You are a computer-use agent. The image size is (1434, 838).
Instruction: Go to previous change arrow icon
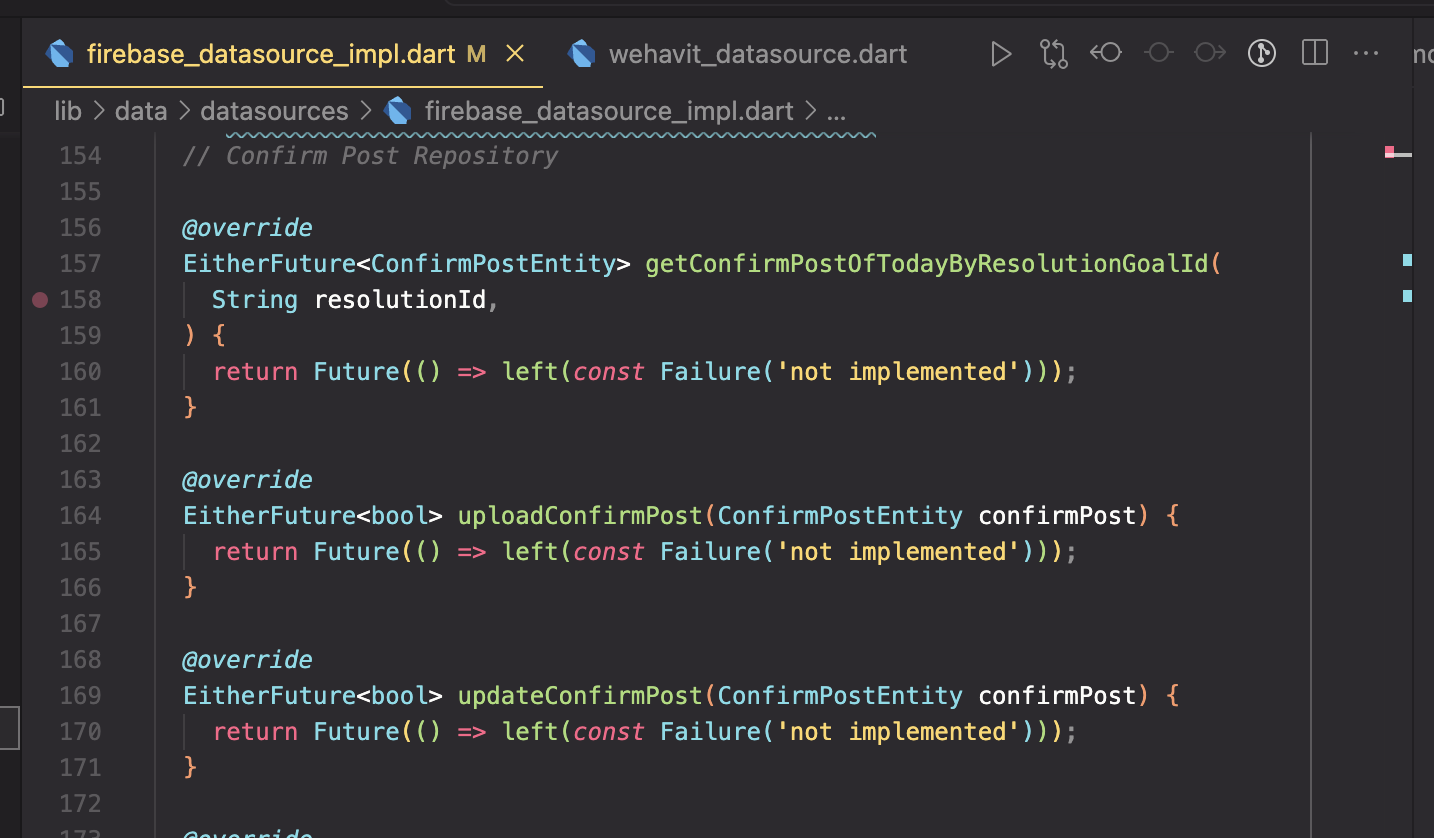(1106, 53)
